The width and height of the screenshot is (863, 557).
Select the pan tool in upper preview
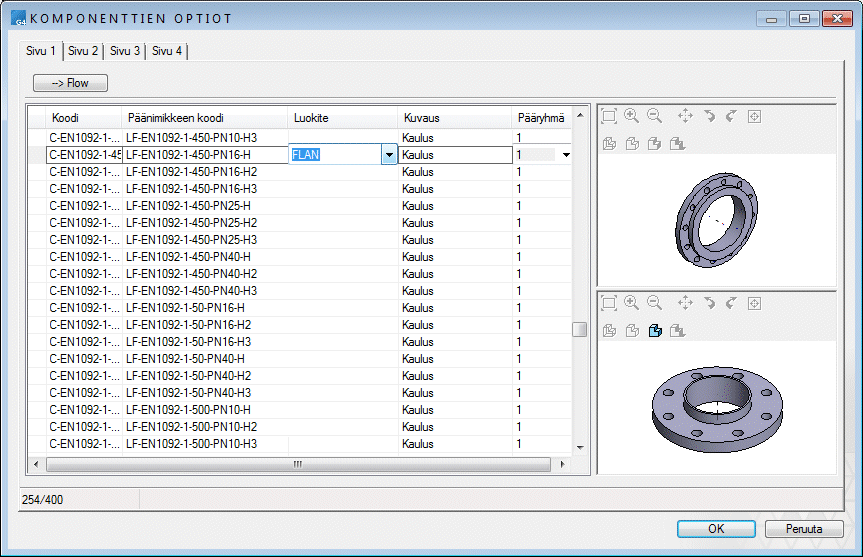tap(685, 116)
